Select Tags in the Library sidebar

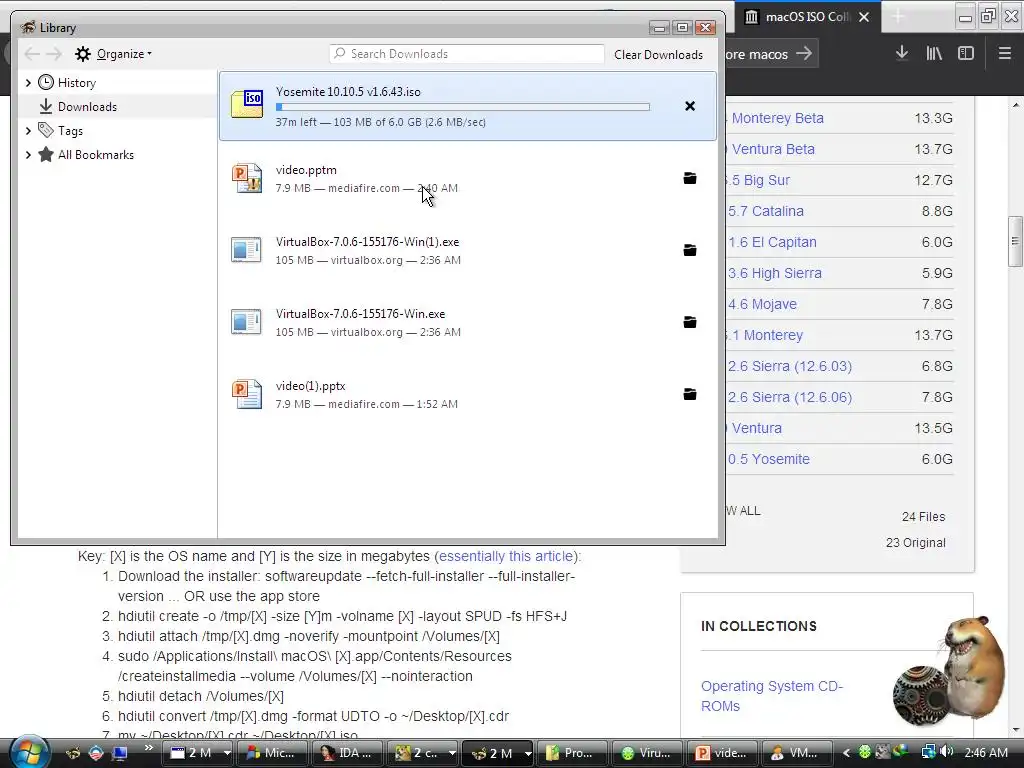(70, 131)
